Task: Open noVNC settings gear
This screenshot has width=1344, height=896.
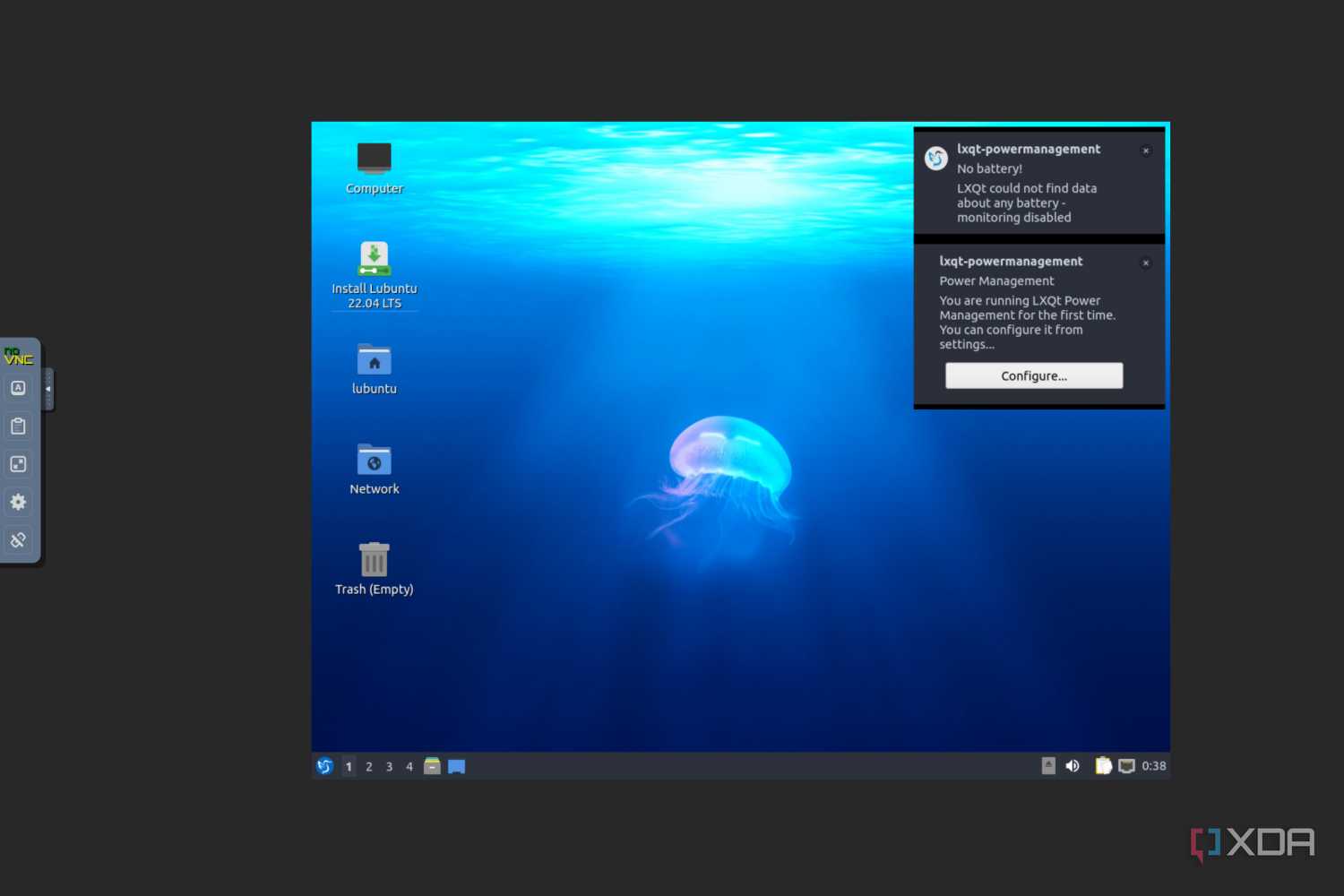Action: click(x=18, y=502)
